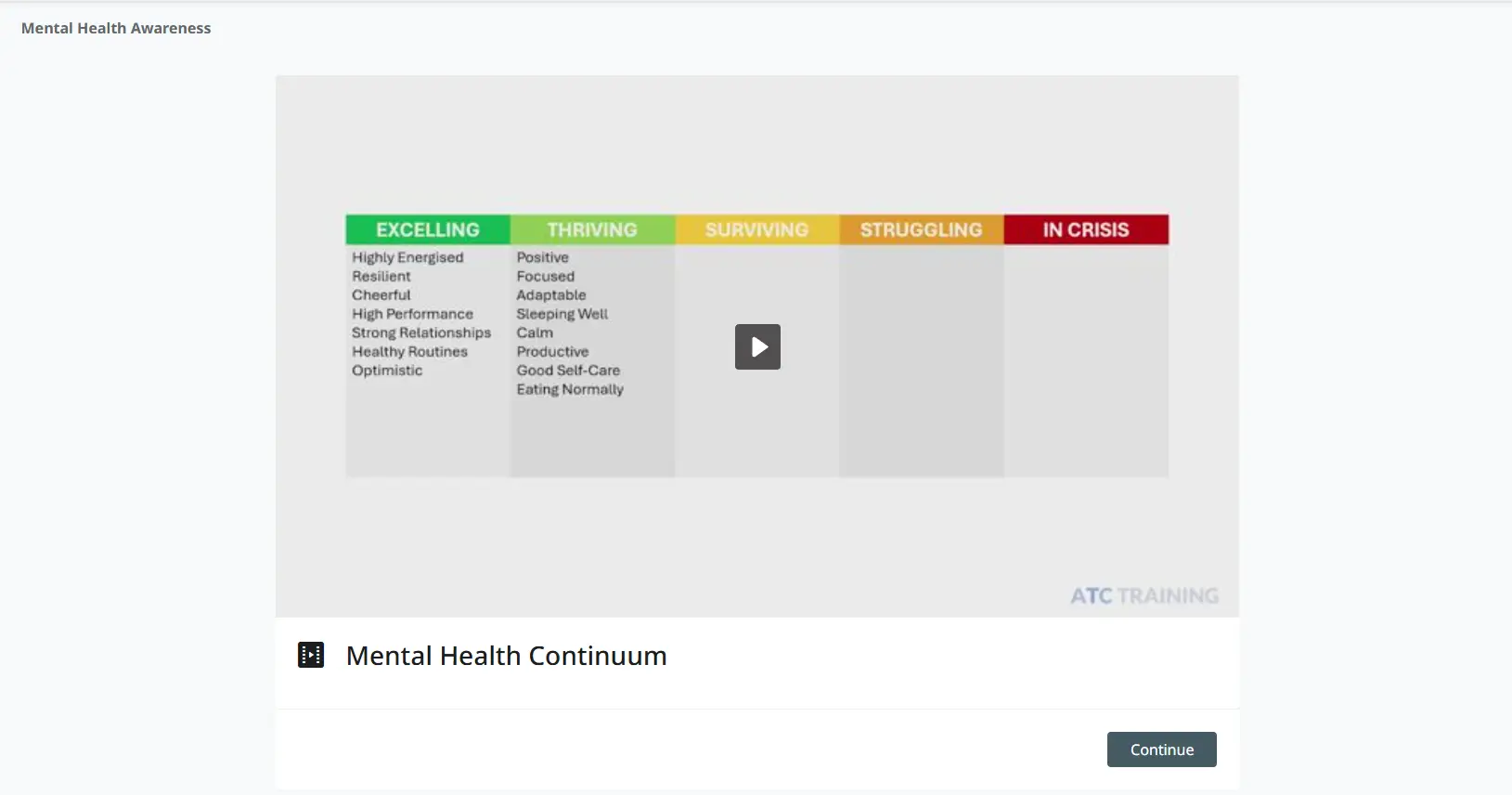The width and height of the screenshot is (1512, 795).
Task: Click the Sleeping Well item under Thriving
Action: pos(562,314)
